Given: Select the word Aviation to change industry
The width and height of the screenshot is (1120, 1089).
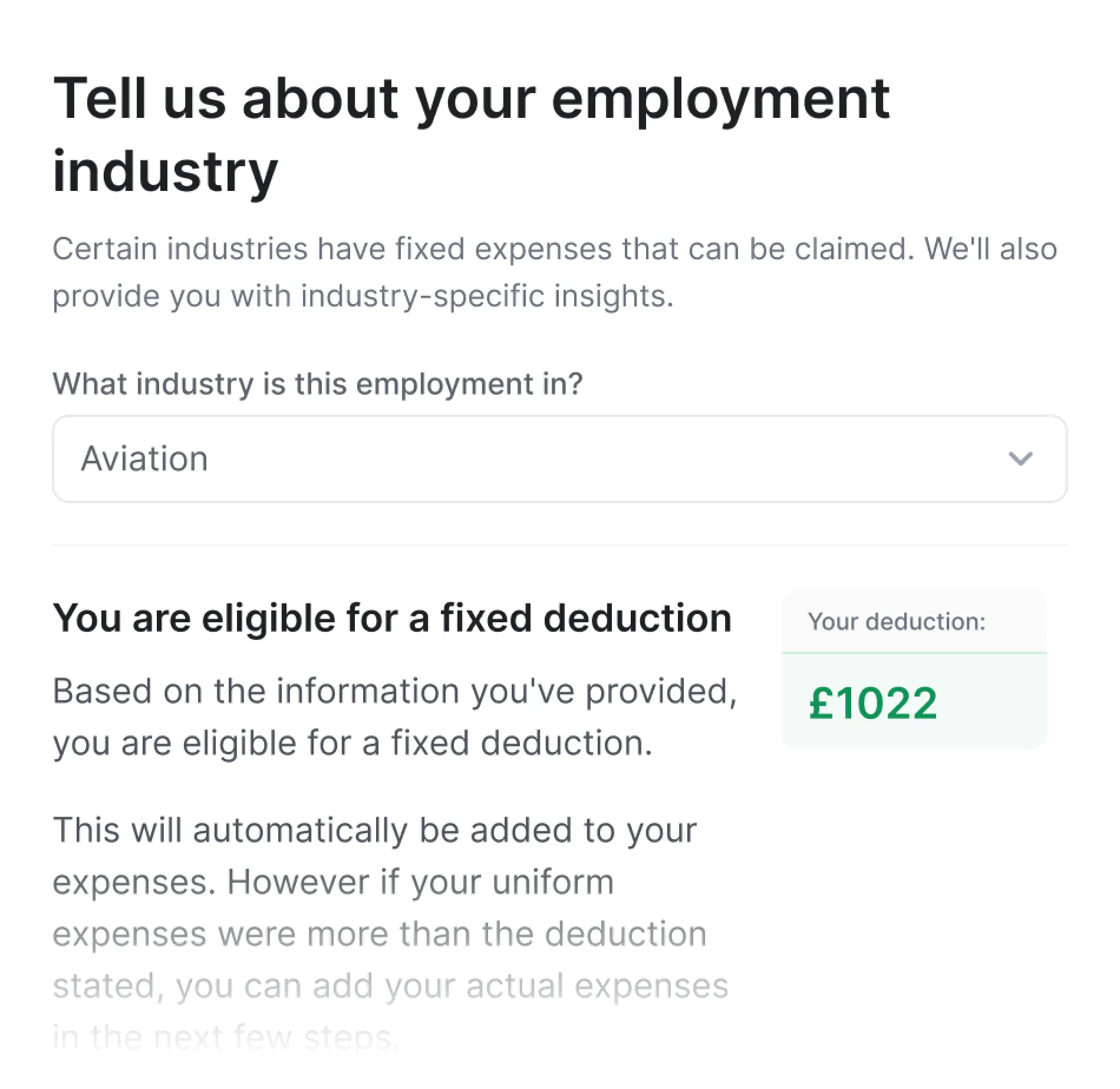Looking at the screenshot, I should pos(144,458).
